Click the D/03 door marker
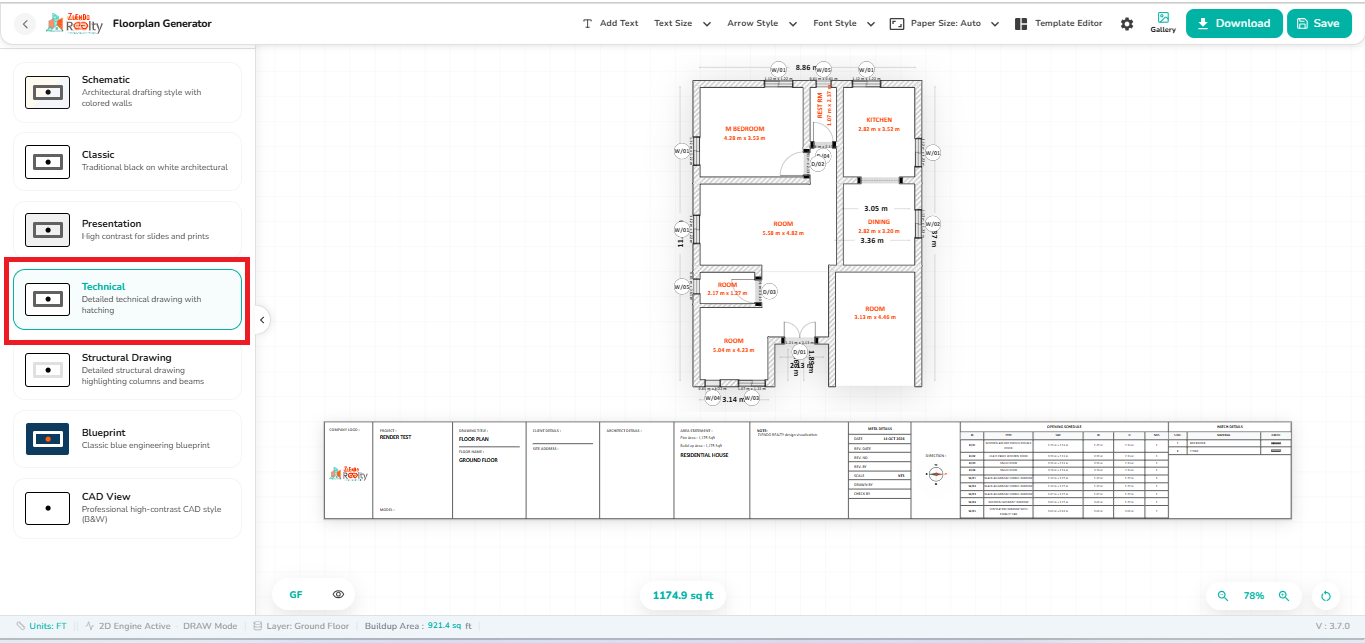Viewport: 1365px width, 643px height. click(769, 291)
